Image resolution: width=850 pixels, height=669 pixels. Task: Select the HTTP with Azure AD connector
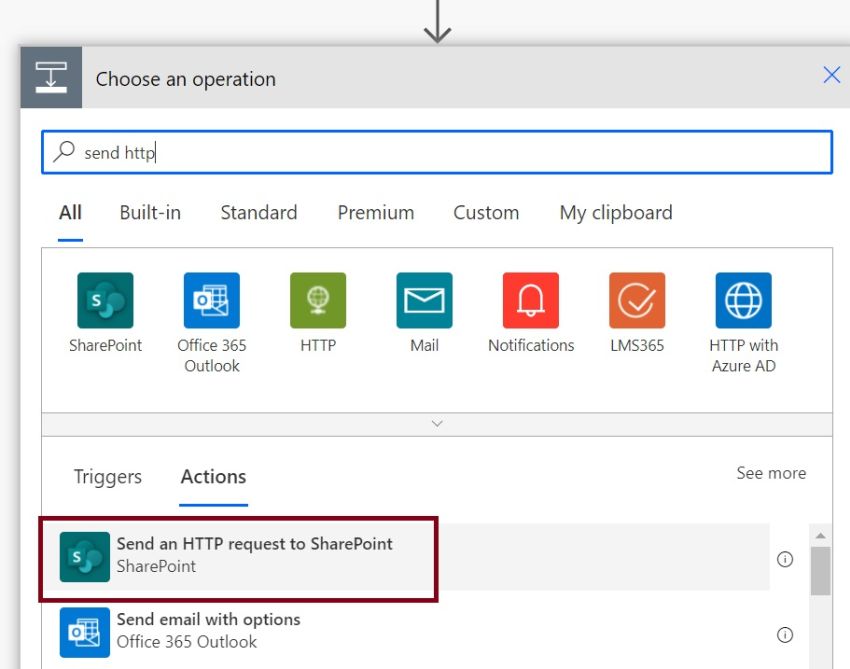(x=744, y=300)
